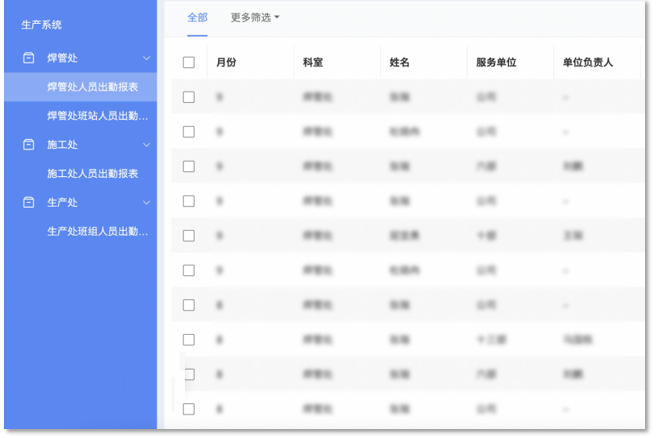
Task: Click the 生产处 folder icon
Action: [28, 202]
